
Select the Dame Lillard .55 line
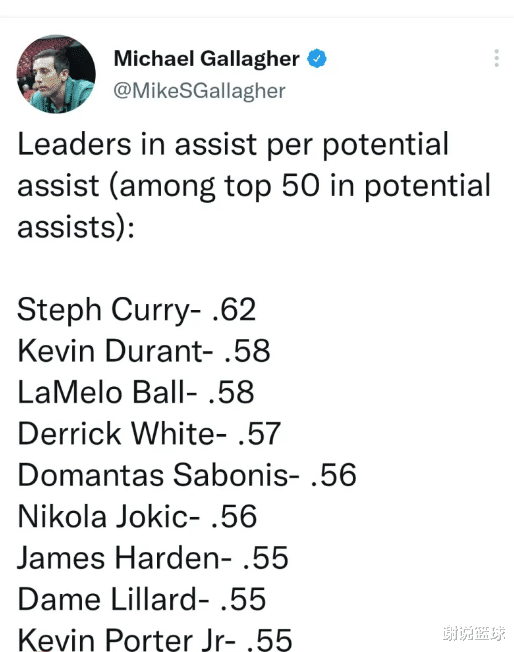click(141, 599)
